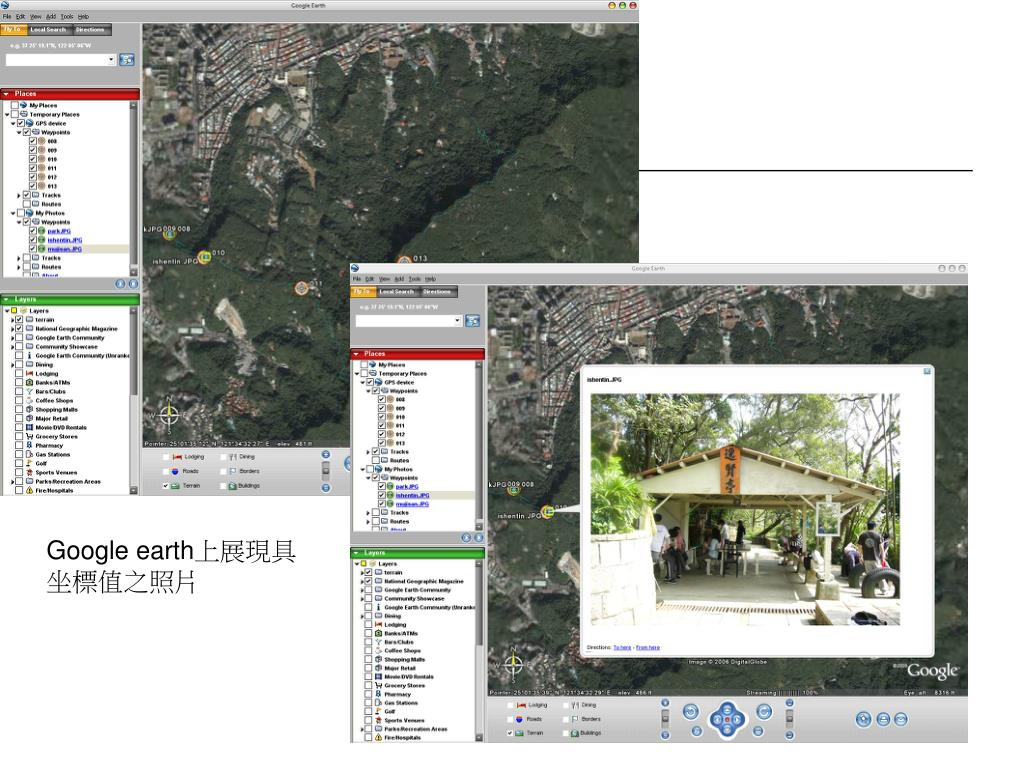Click the center stop button of navigation pad

(x=727, y=720)
